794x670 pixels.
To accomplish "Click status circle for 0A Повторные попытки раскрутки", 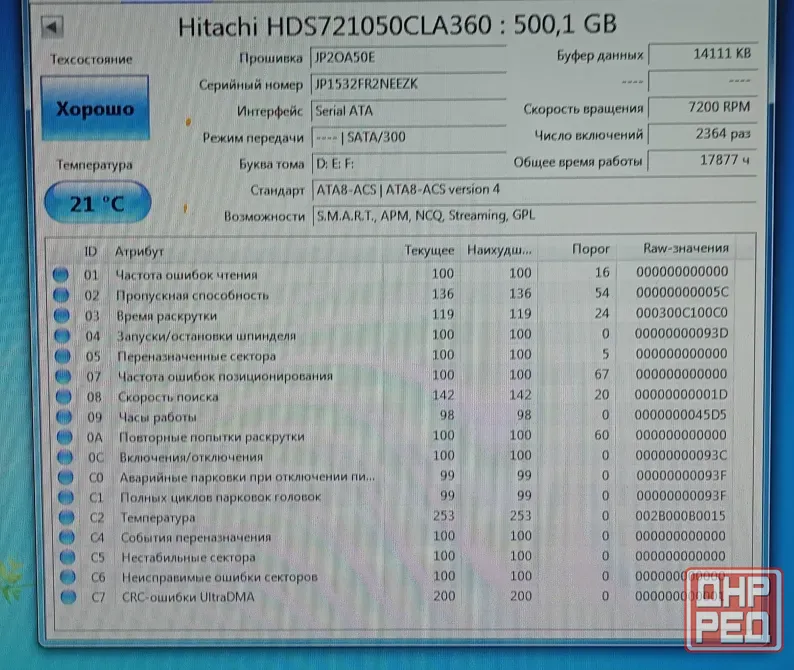I will pos(64,437).
